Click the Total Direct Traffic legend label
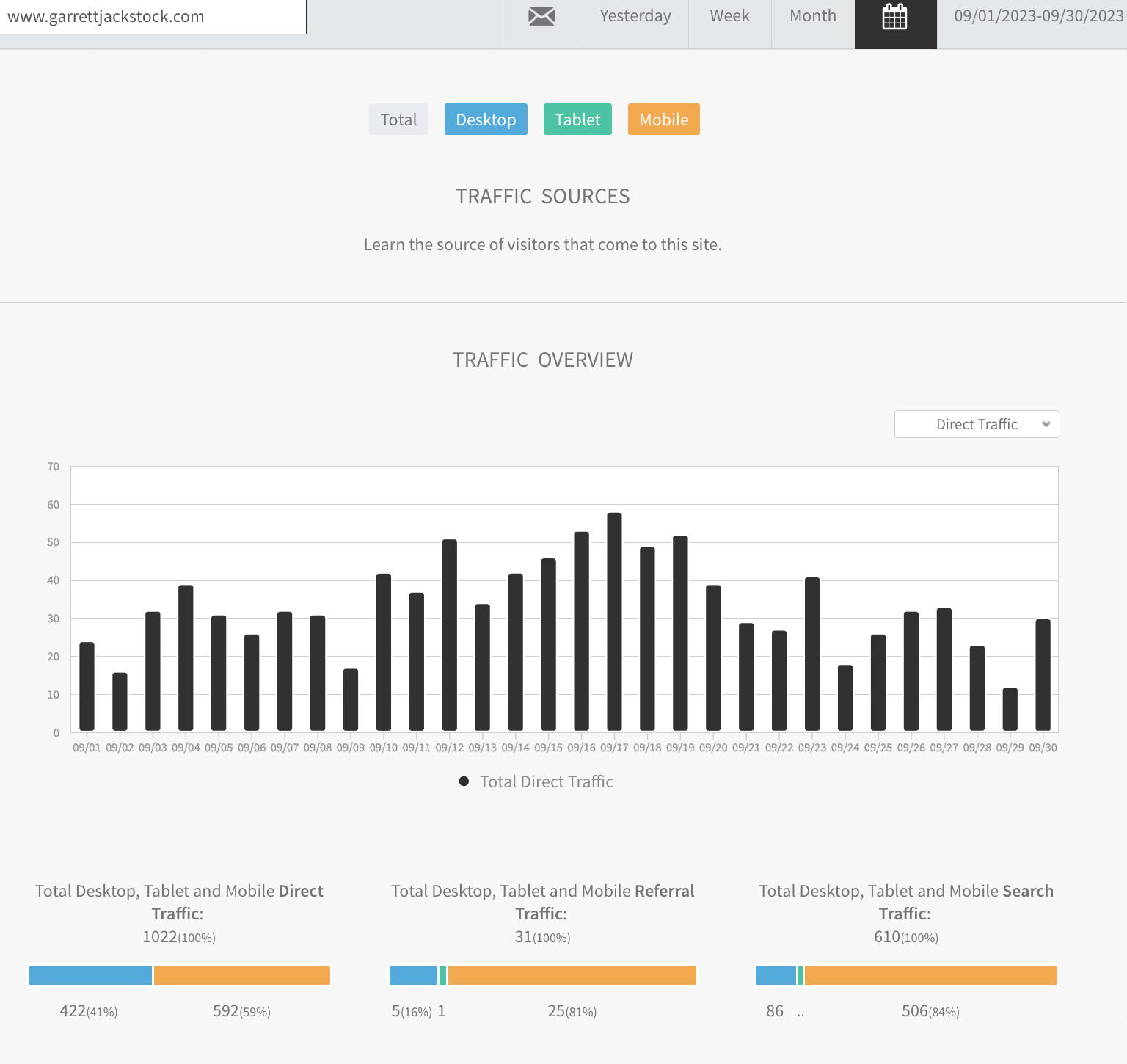This screenshot has width=1127, height=1064. tap(547, 781)
